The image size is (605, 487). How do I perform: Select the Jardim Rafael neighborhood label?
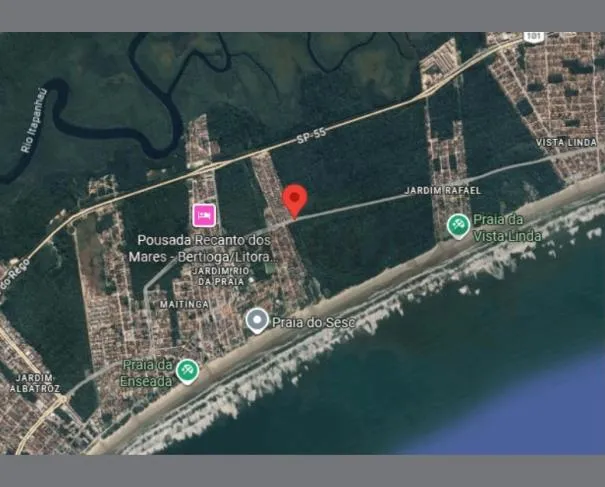coord(442,190)
